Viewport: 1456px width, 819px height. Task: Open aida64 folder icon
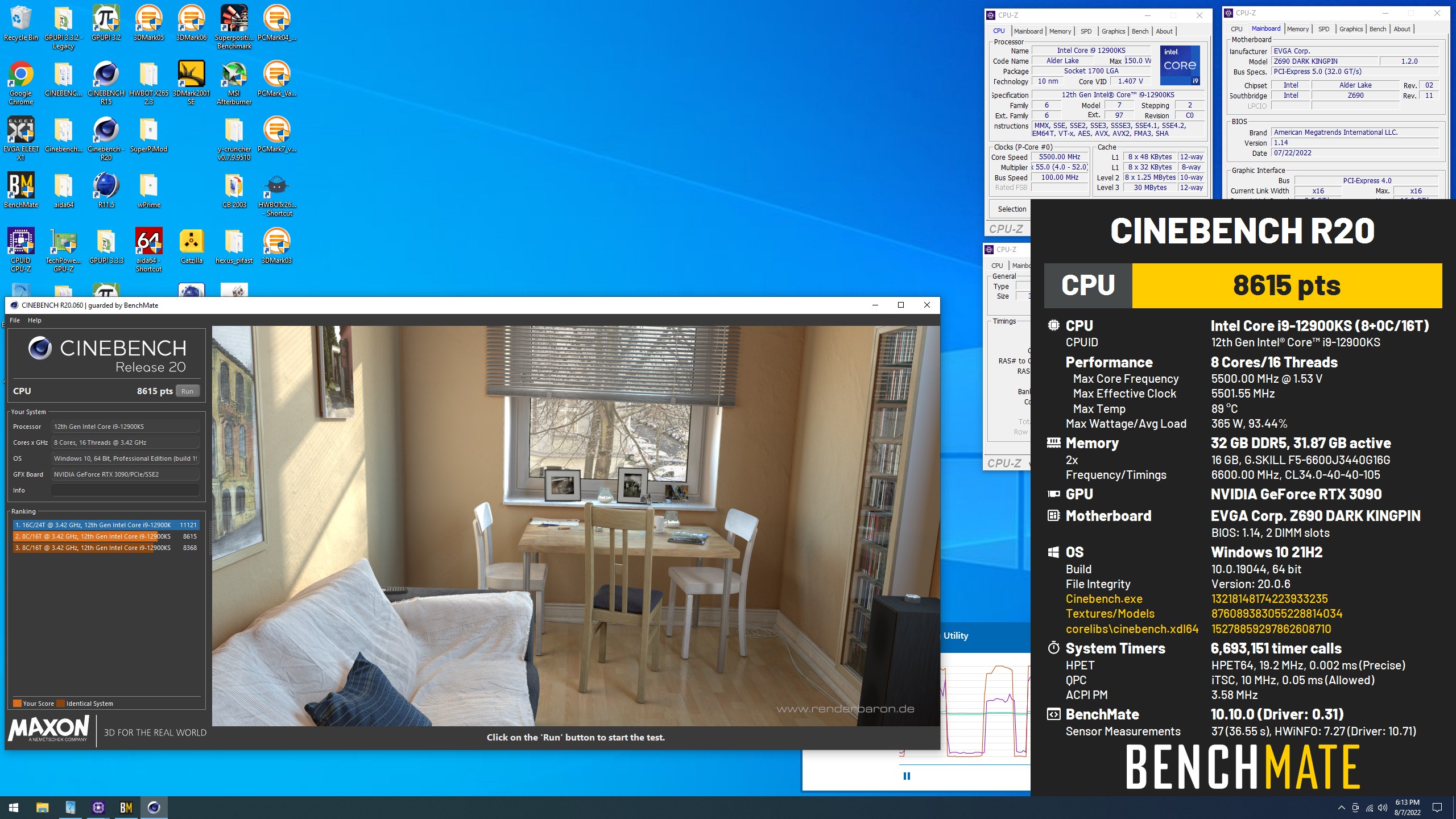[63, 191]
